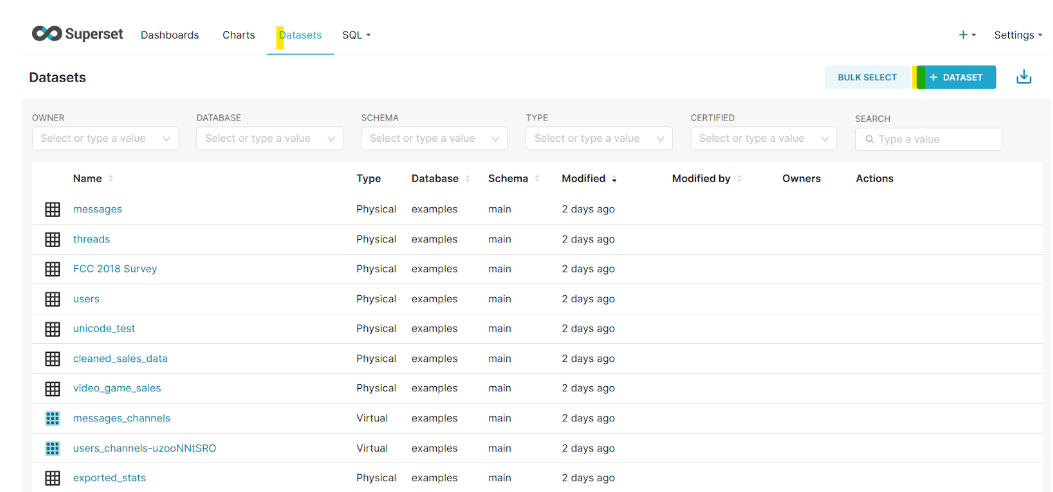Click the export download icon
Image resolution: width=1053 pixels, height=492 pixels.
tap(1023, 77)
